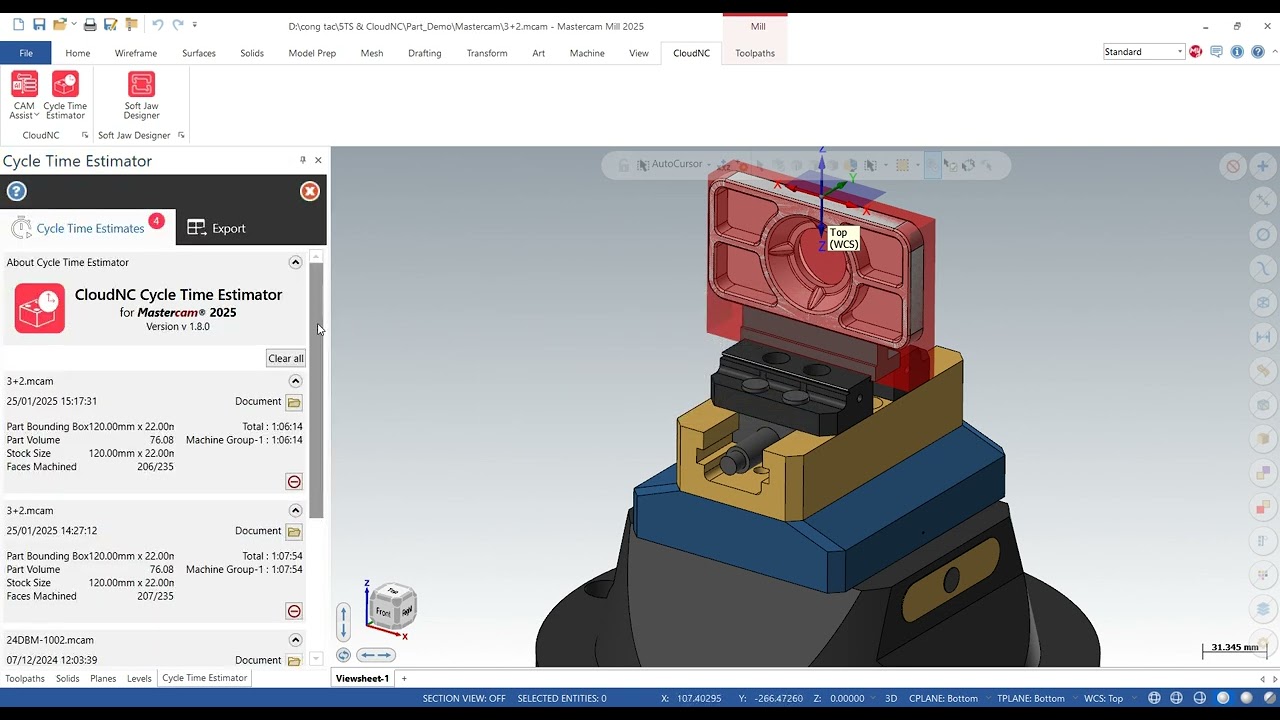
Task: Open the Machine ribbon tab
Action: pyautogui.click(x=587, y=53)
